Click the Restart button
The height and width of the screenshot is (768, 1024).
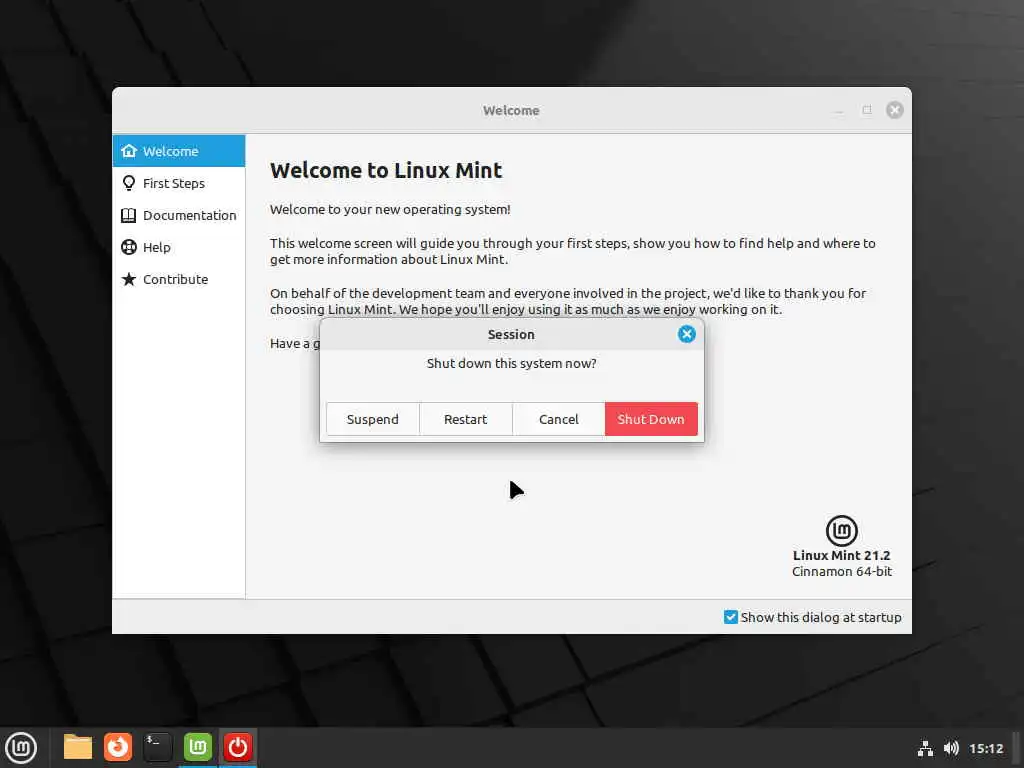click(466, 419)
